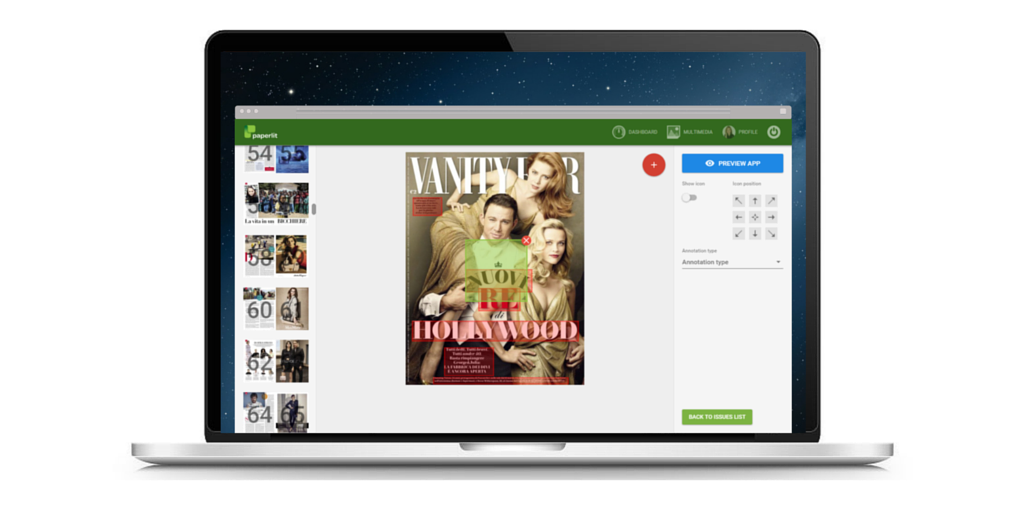Viewport: 1024px width, 512px height.
Task: Set icon position to top up arrow
Action: (x=755, y=200)
